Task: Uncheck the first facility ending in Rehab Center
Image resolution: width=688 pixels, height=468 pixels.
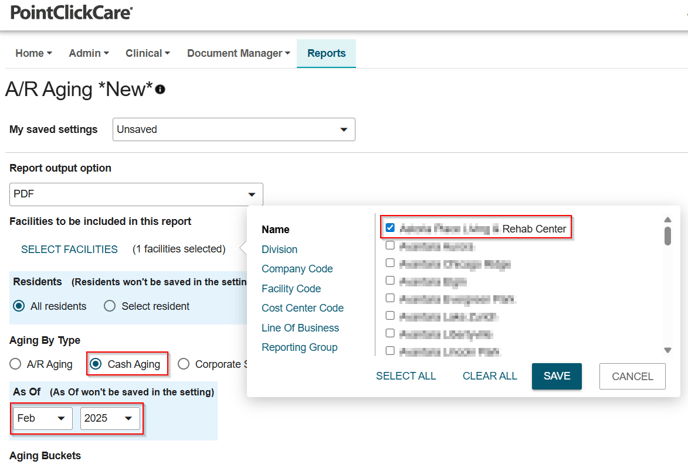Action: click(390, 229)
